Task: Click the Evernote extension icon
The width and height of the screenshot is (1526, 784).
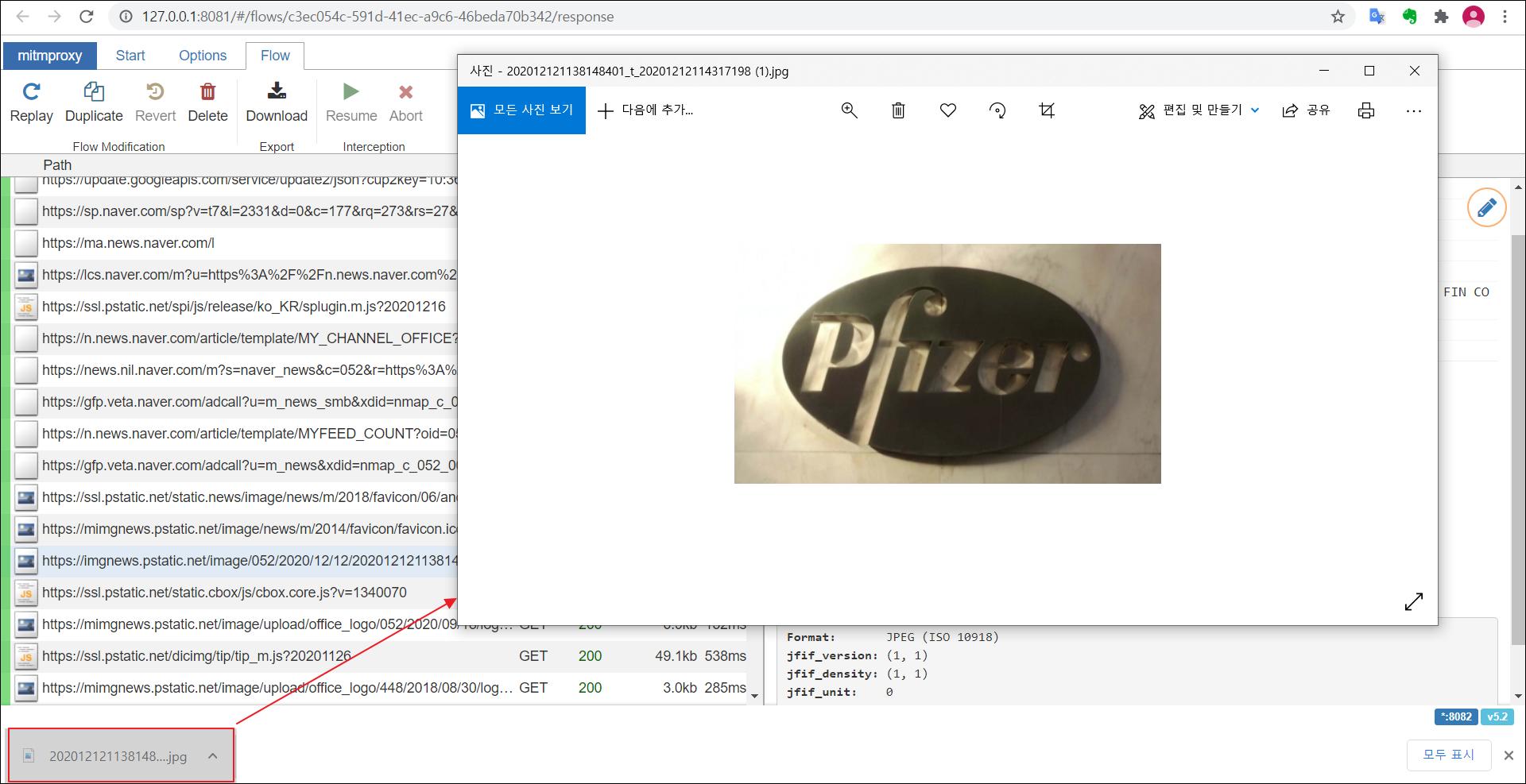Action: click(1409, 17)
